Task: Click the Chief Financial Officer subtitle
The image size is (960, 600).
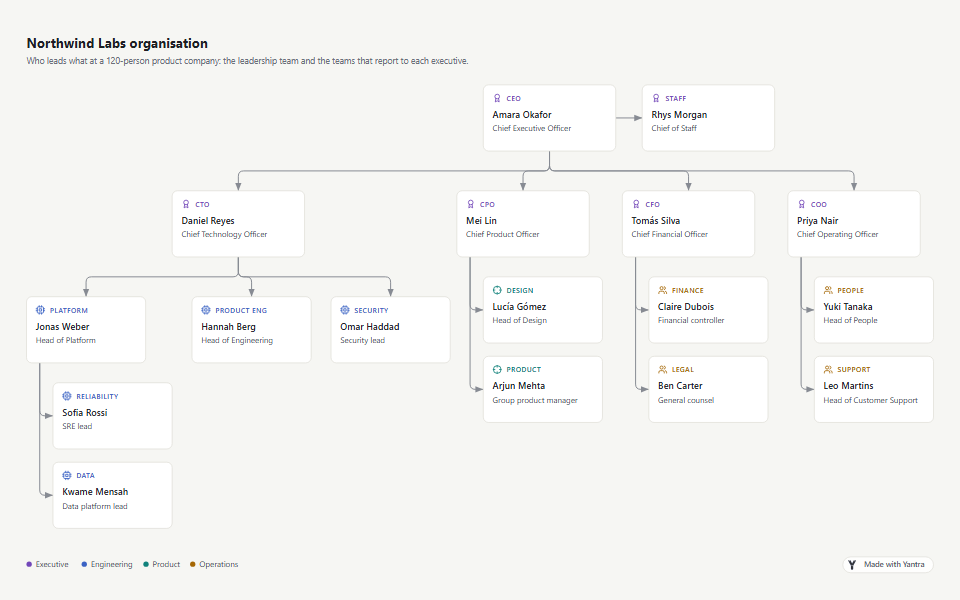Action: pos(670,234)
